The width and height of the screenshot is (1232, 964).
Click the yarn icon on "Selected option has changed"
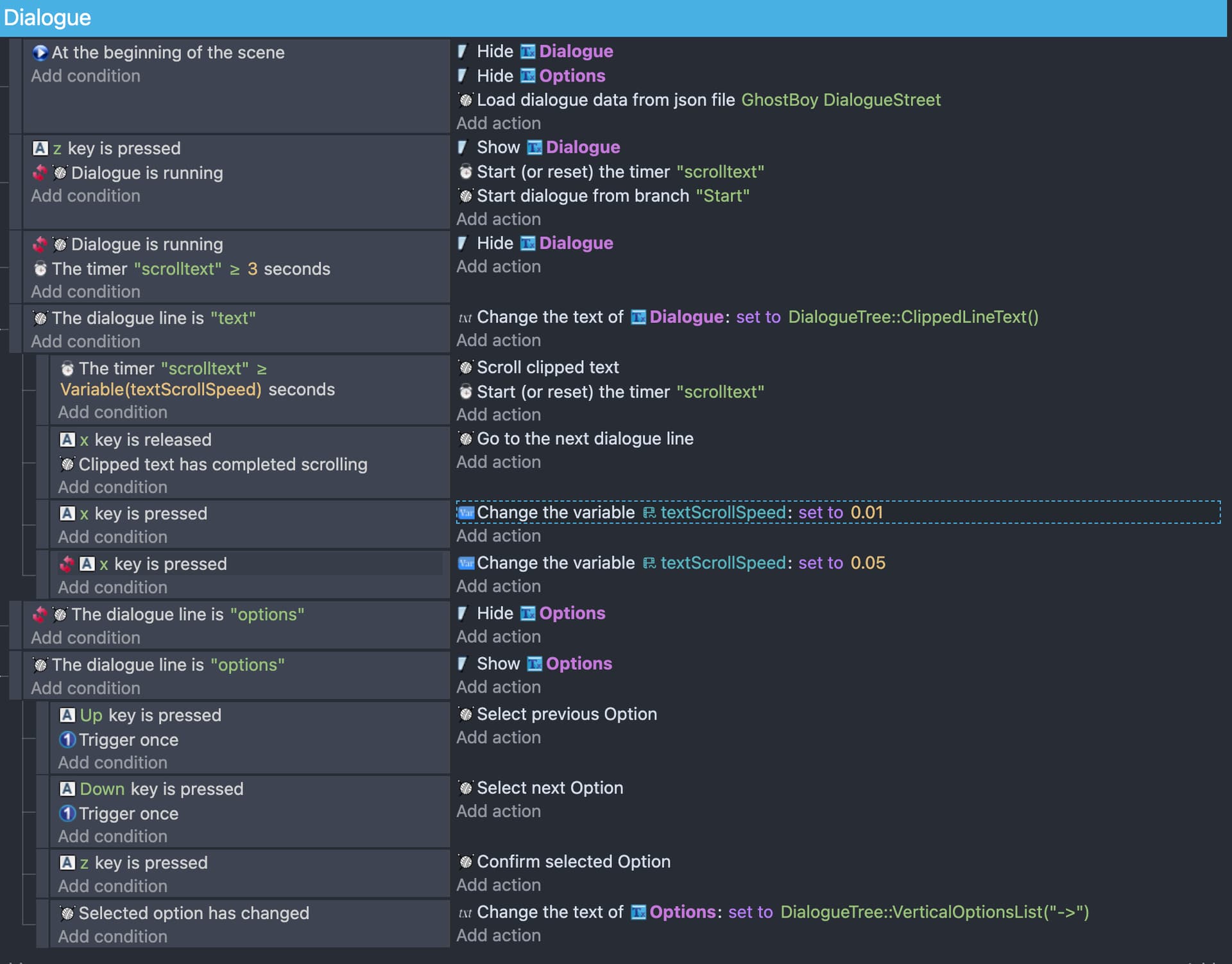pyautogui.click(x=67, y=913)
